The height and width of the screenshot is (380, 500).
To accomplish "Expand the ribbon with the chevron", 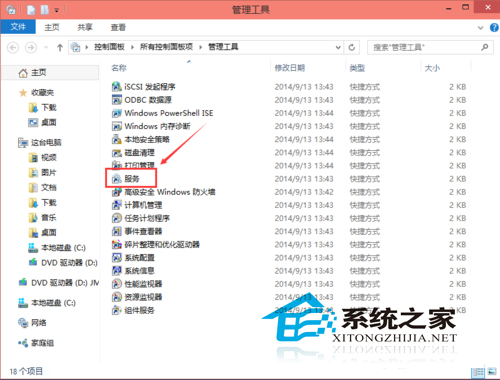I will click(480, 28).
